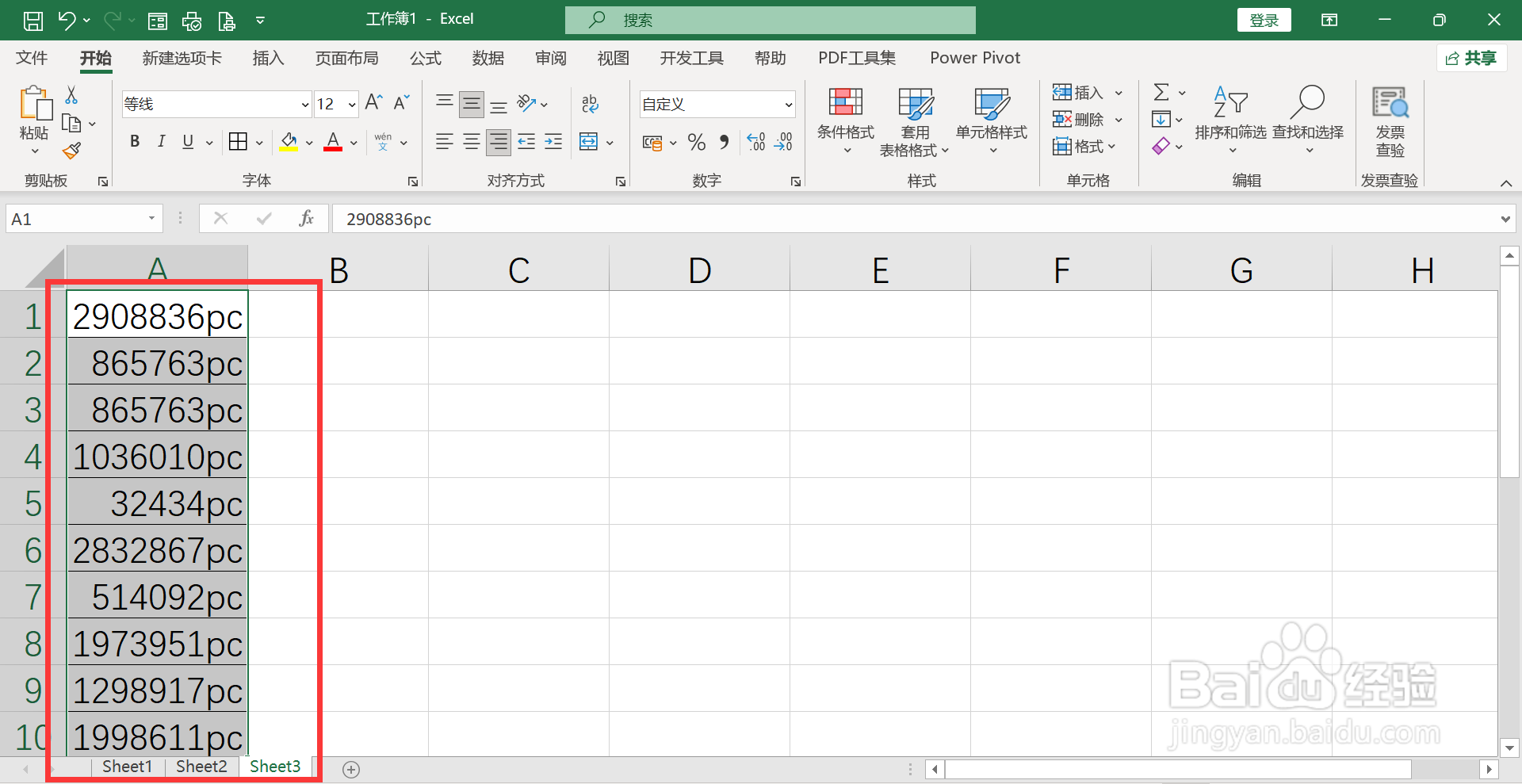Copy selection with the copy icon
This screenshot has height=784, width=1522.
pos(71,123)
